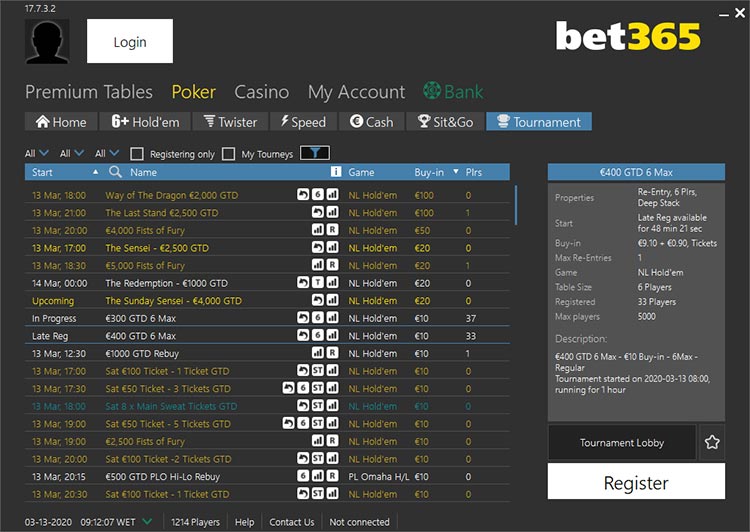Screen dimensions: 750x532
Task: Go to the Home tab
Action: 61,122
